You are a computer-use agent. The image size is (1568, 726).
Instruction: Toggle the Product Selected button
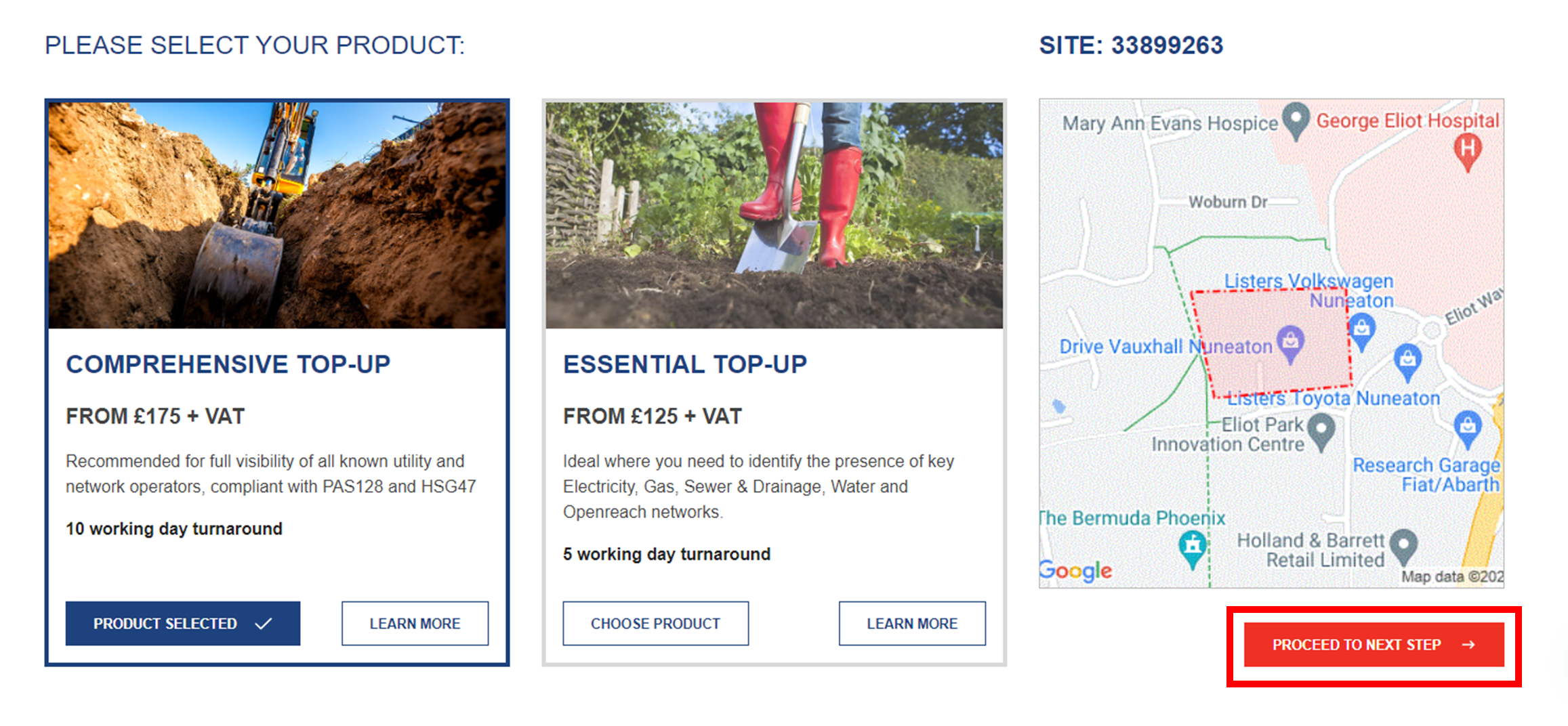point(182,623)
